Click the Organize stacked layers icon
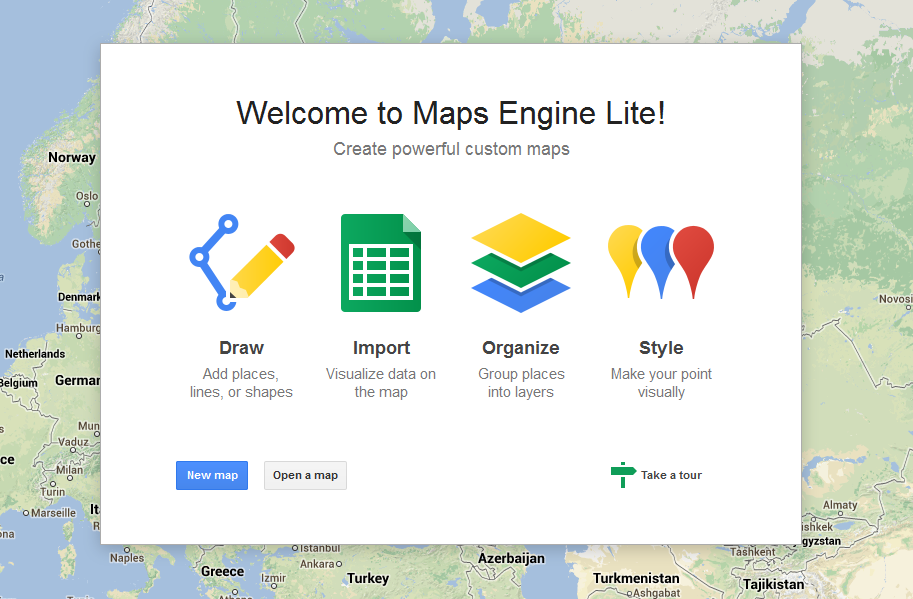Image resolution: width=913 pixels, height=599 pixels. [521, 263]
